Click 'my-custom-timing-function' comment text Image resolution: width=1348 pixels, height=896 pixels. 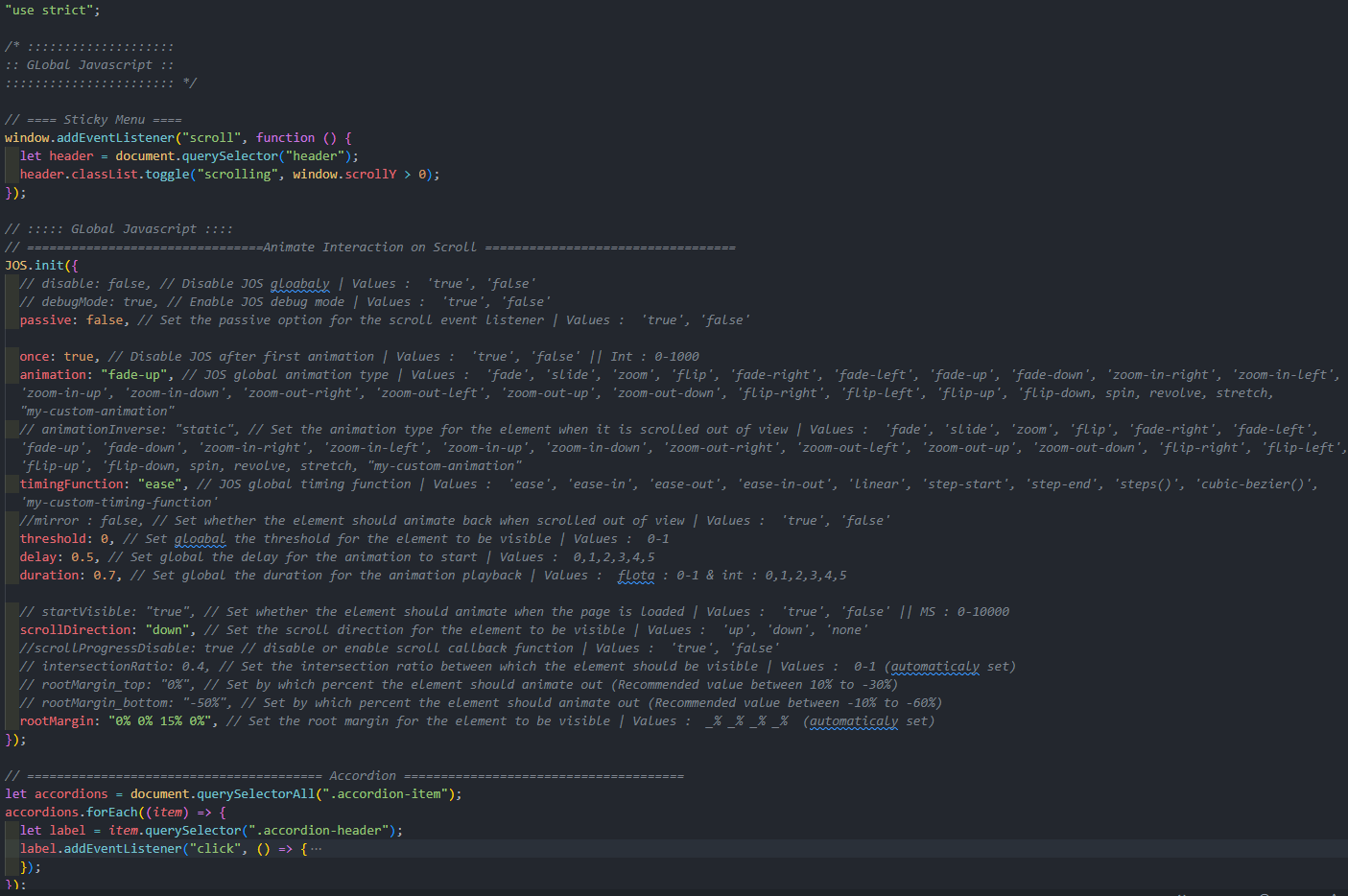pos(119,503)
